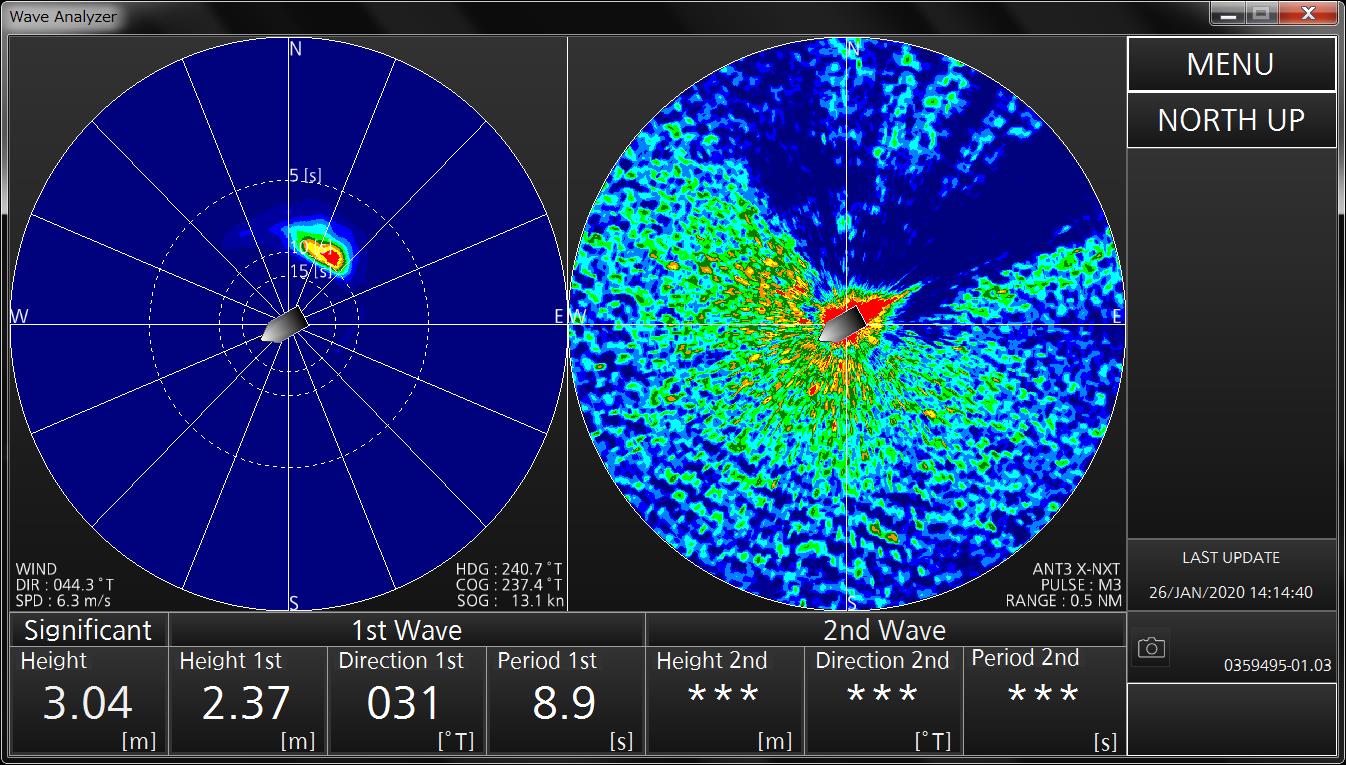This screenshot has width=1346, height=765.
Task: Click the 1st Wave header
Action: coord(406,630)
